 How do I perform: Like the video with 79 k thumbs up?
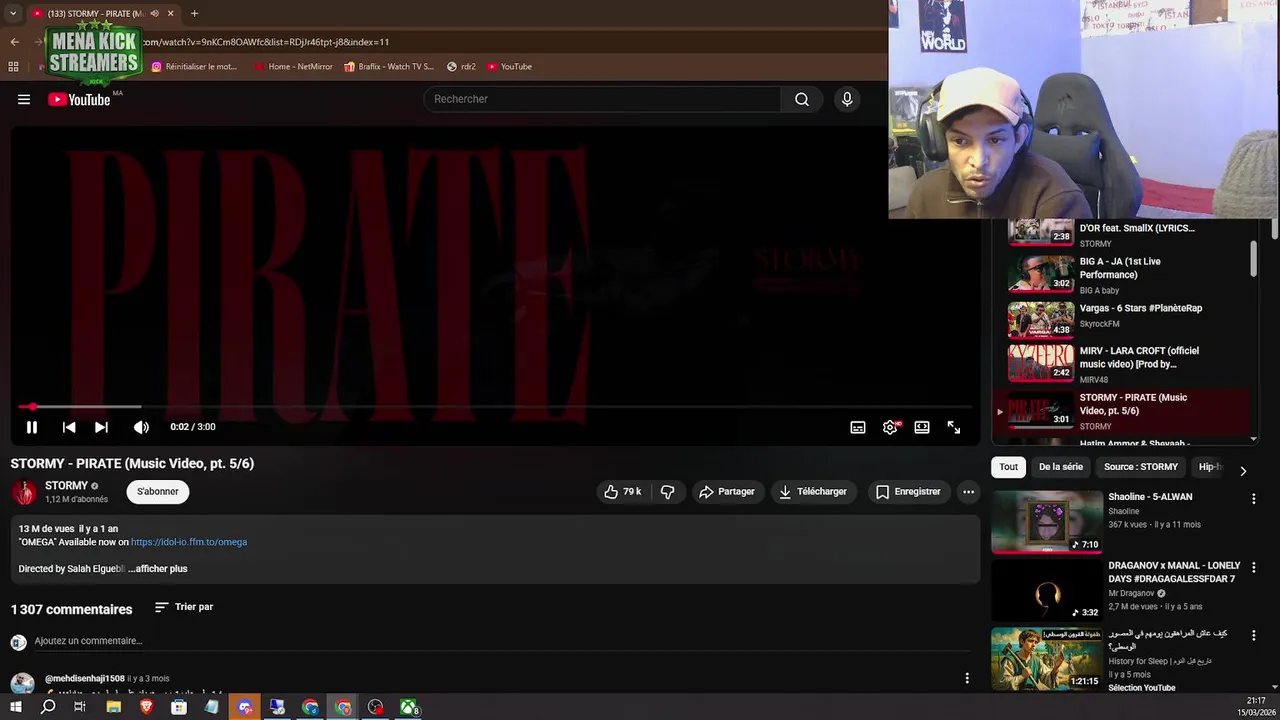pos(622,492)
